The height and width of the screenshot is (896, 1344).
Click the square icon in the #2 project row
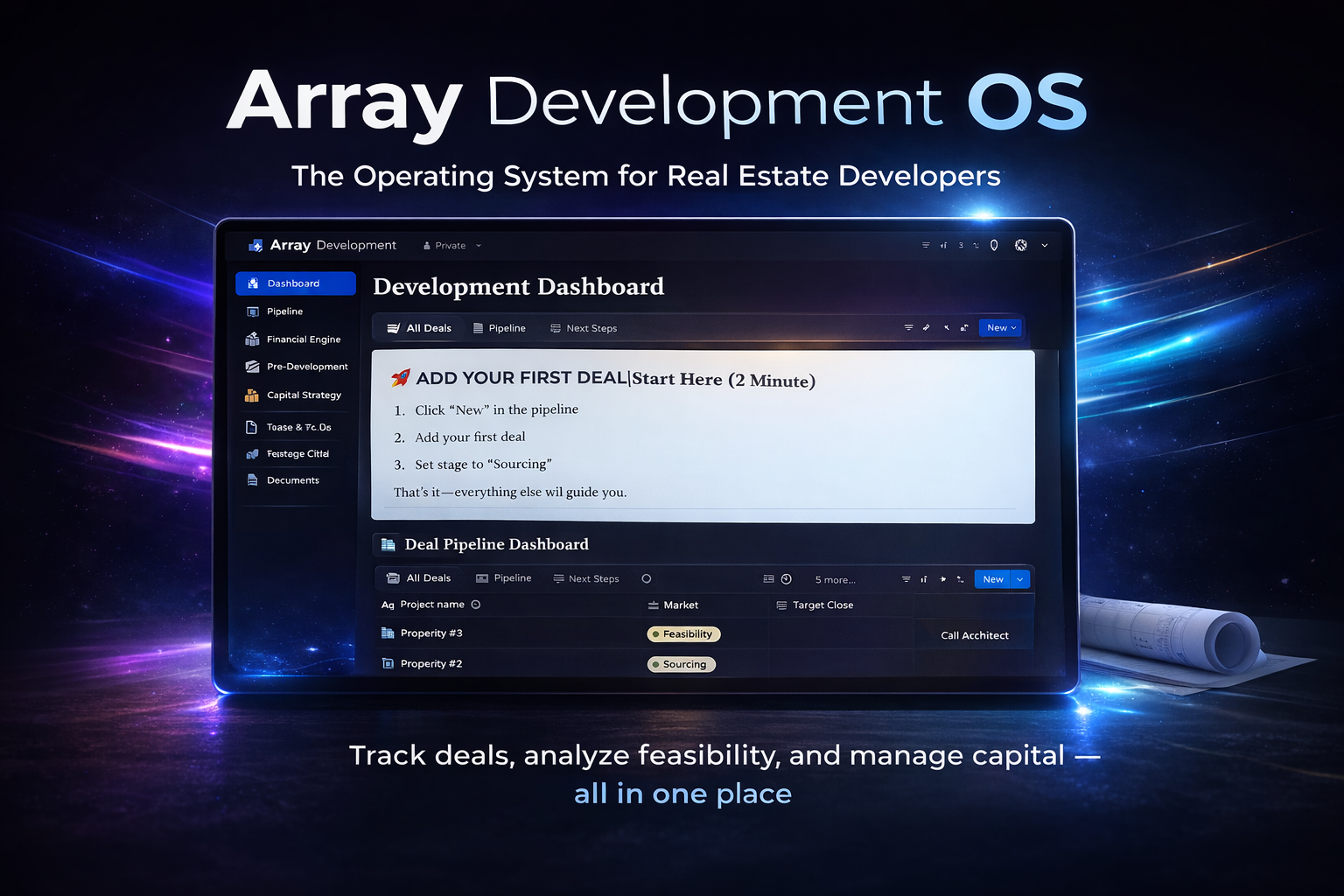(x=388, y=663)
